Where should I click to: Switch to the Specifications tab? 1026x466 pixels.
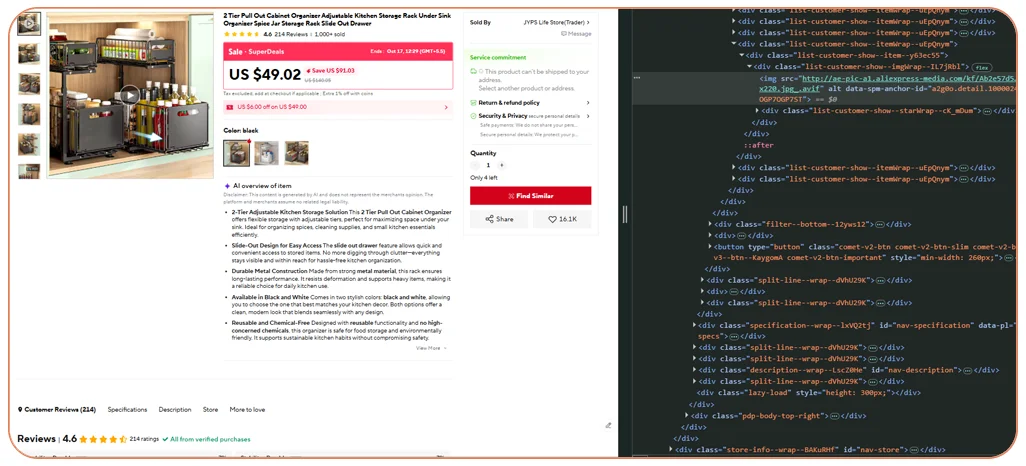coord(128,410)
